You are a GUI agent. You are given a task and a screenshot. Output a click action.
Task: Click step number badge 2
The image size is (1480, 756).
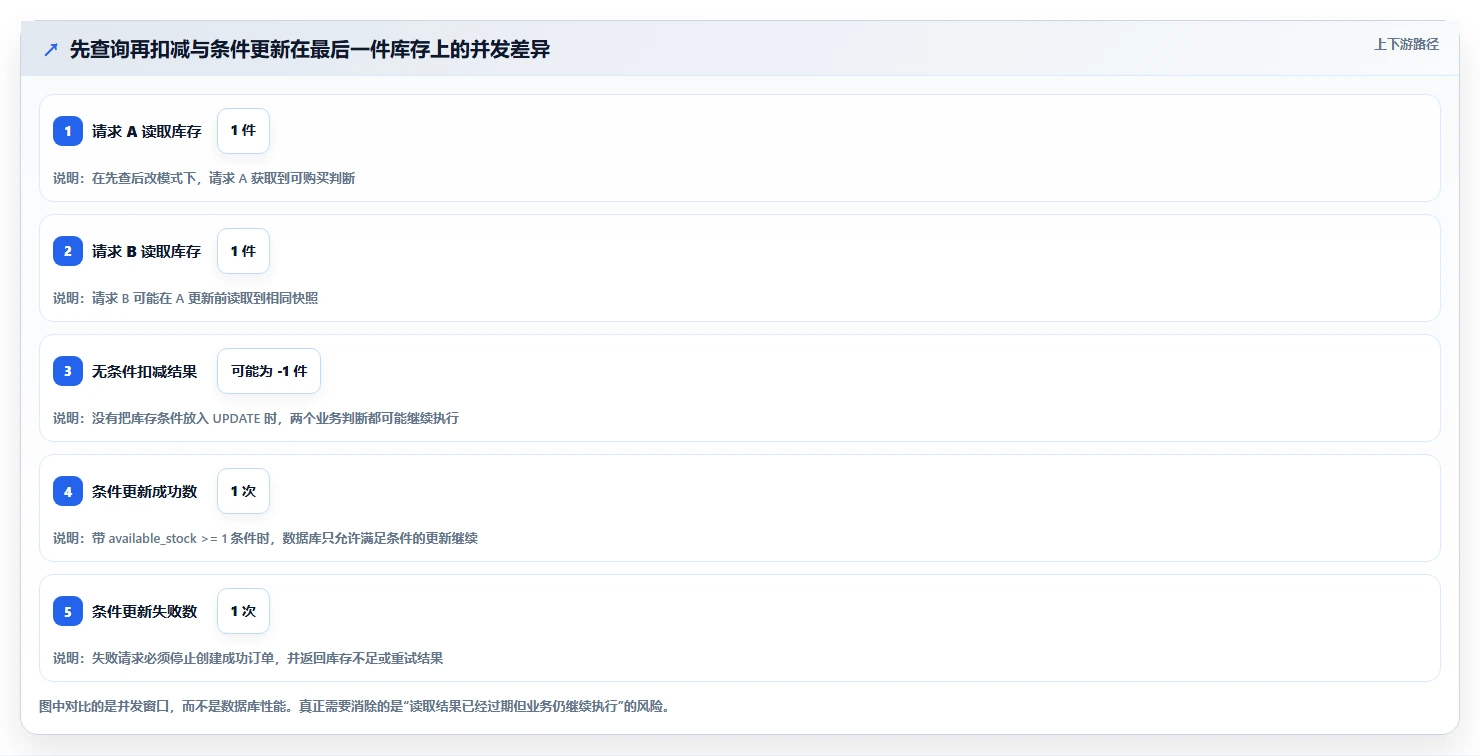pos(68,251)
